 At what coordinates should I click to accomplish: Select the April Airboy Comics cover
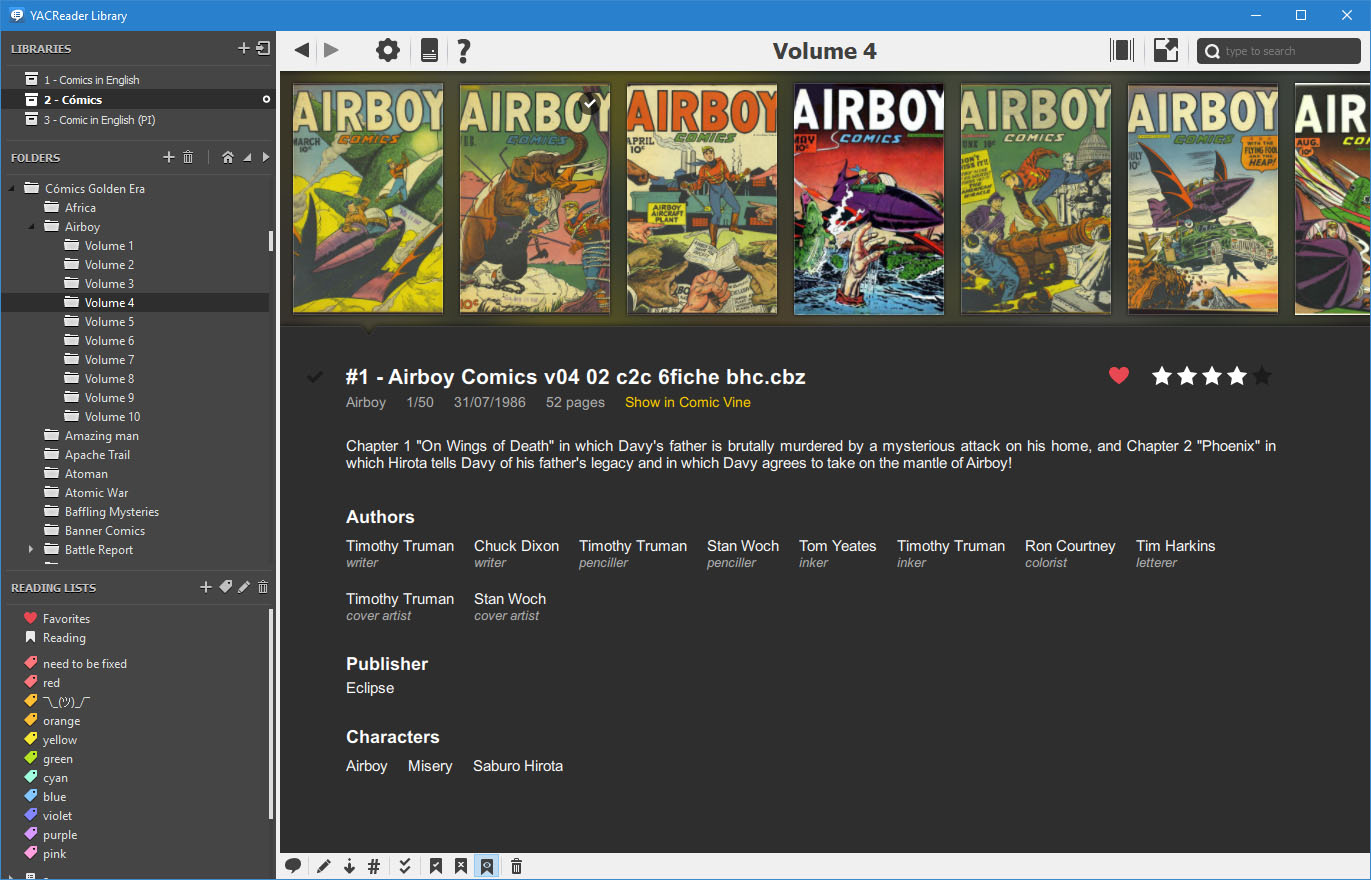(702, 198)
